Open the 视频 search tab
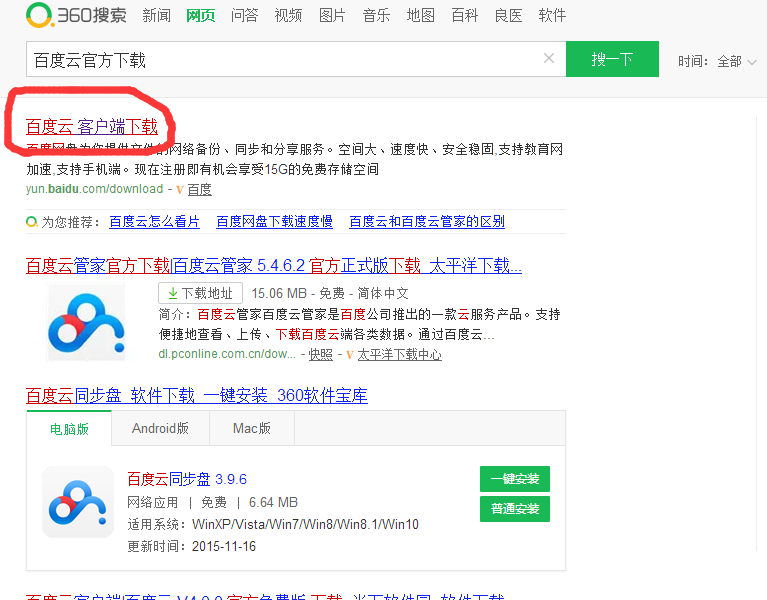This screenshot has width=767, height=600. 288,16
